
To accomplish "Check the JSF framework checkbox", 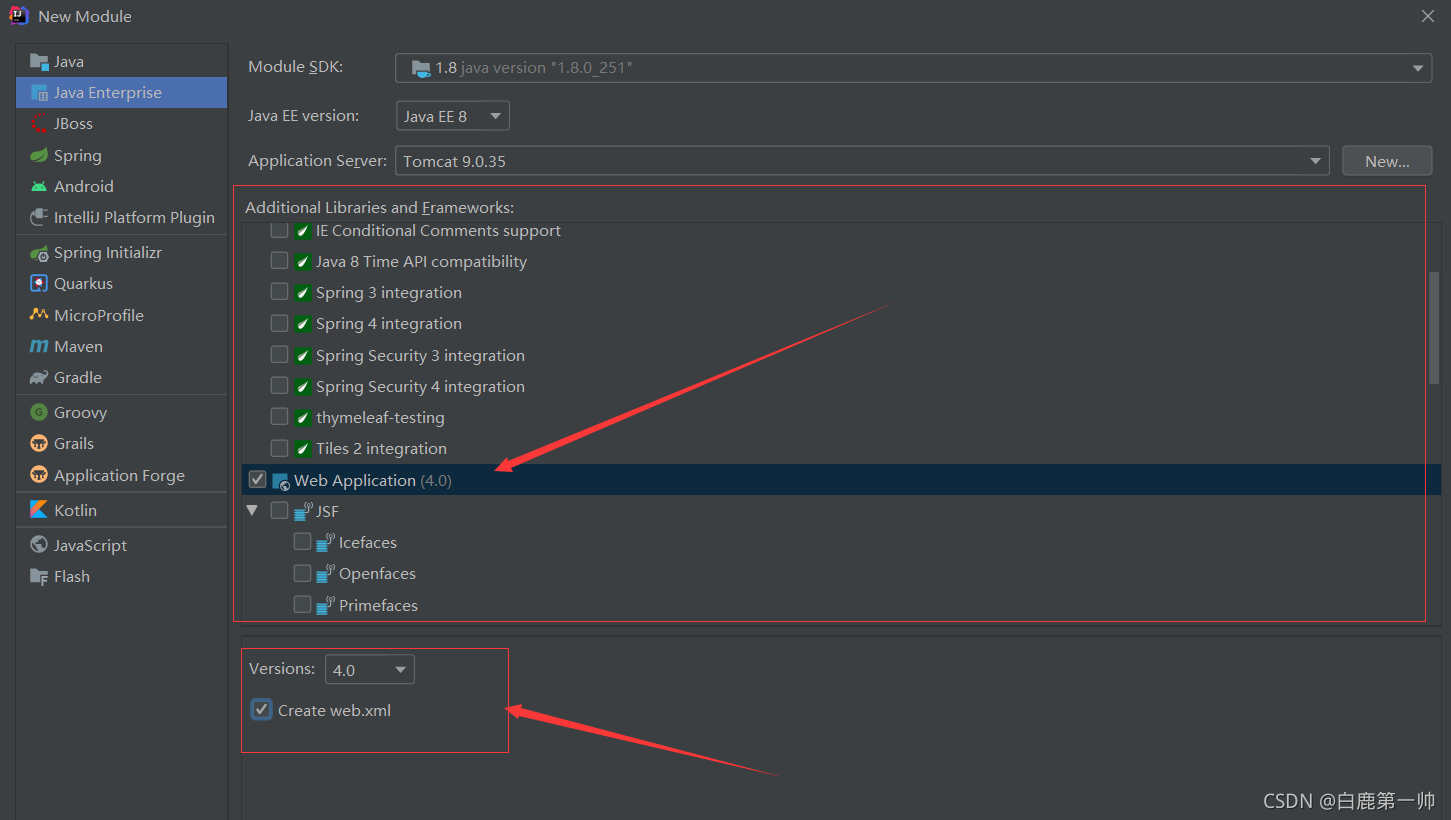I will [280, 511].
